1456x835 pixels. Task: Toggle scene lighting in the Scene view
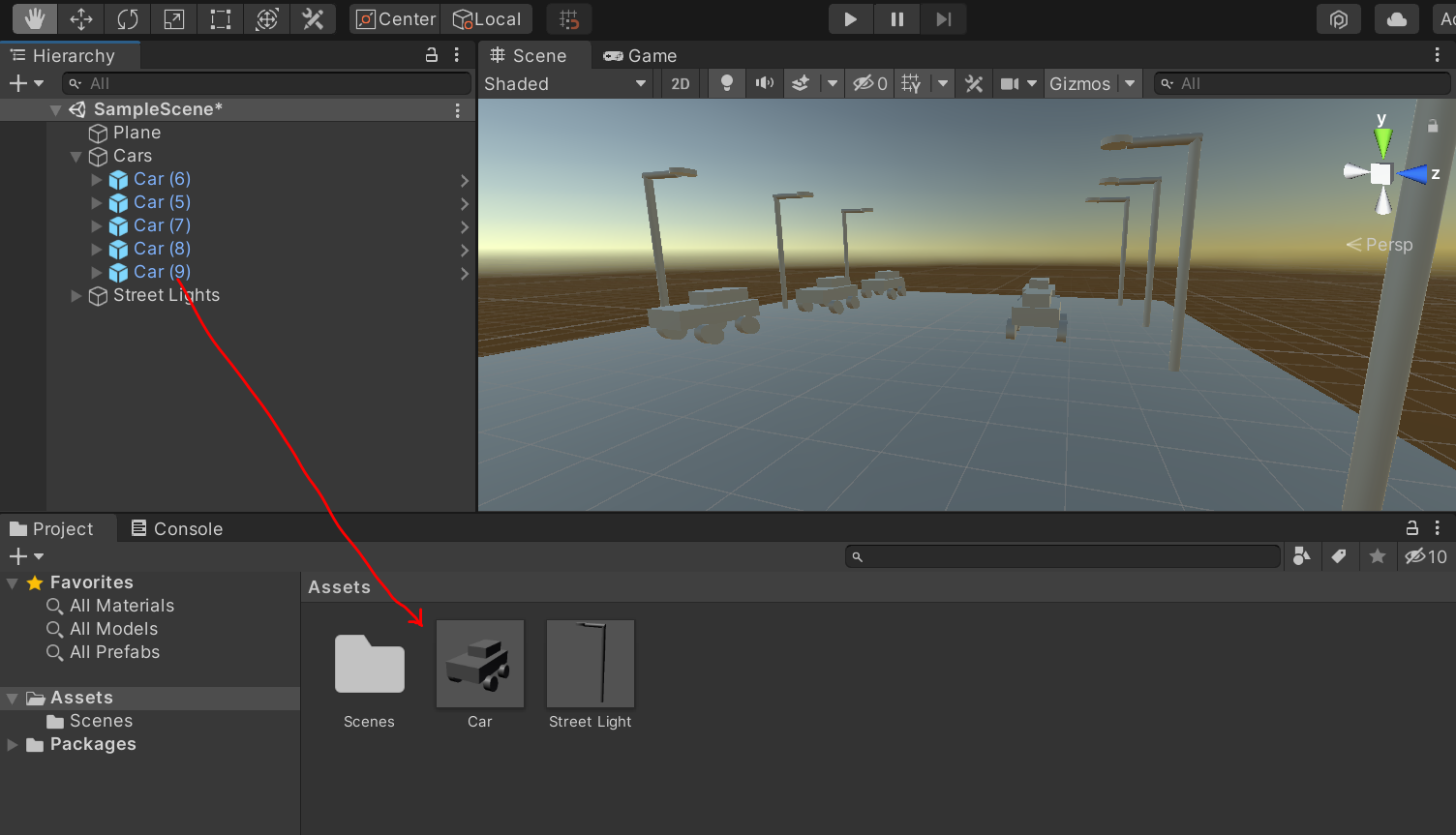click(x=727, y=83)
